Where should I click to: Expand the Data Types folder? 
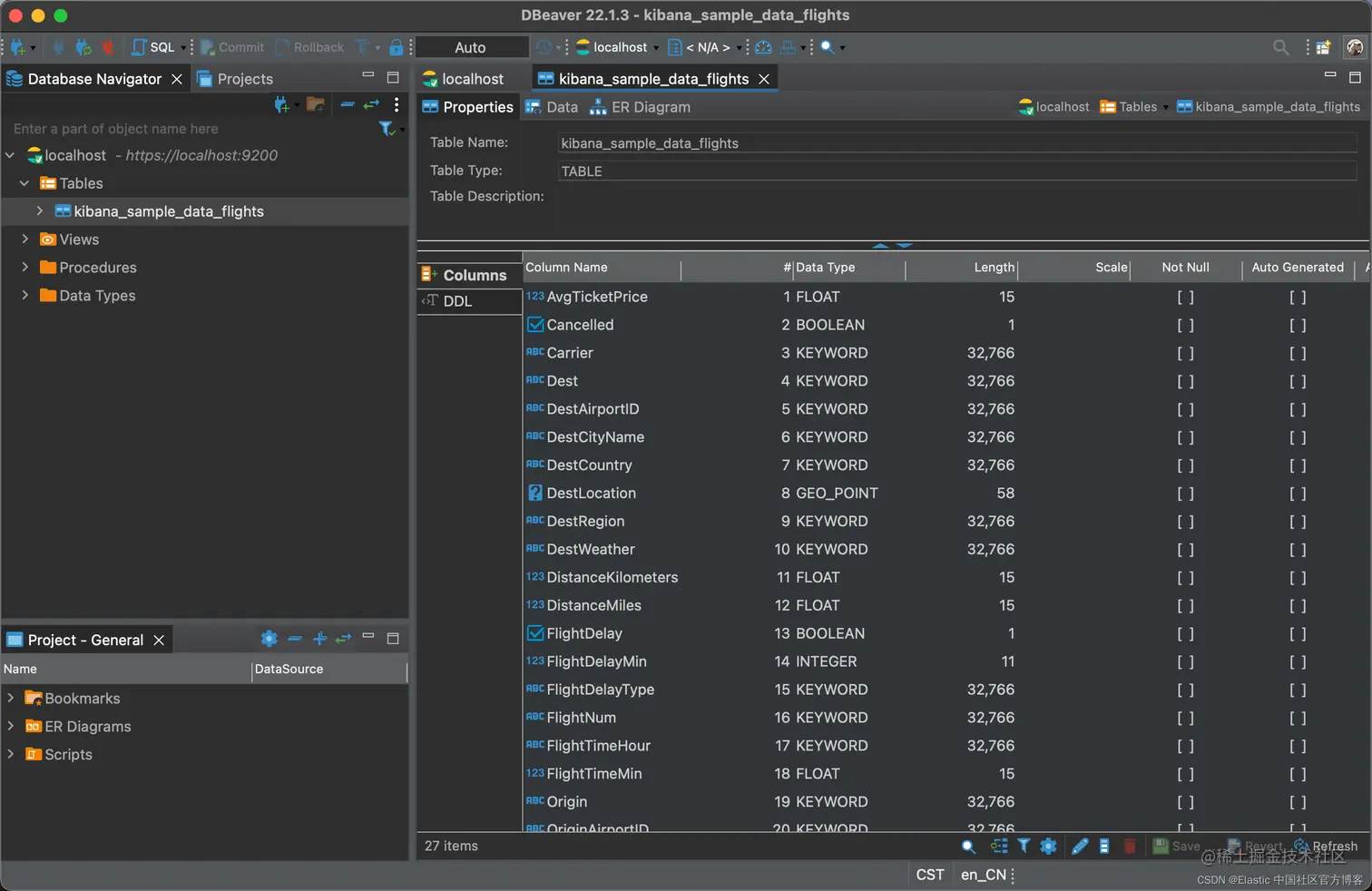24,296
